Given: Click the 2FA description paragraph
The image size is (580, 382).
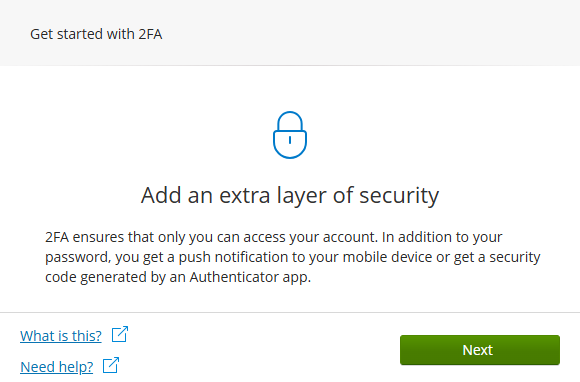Looking at the screenshot, I should (293, 257).
